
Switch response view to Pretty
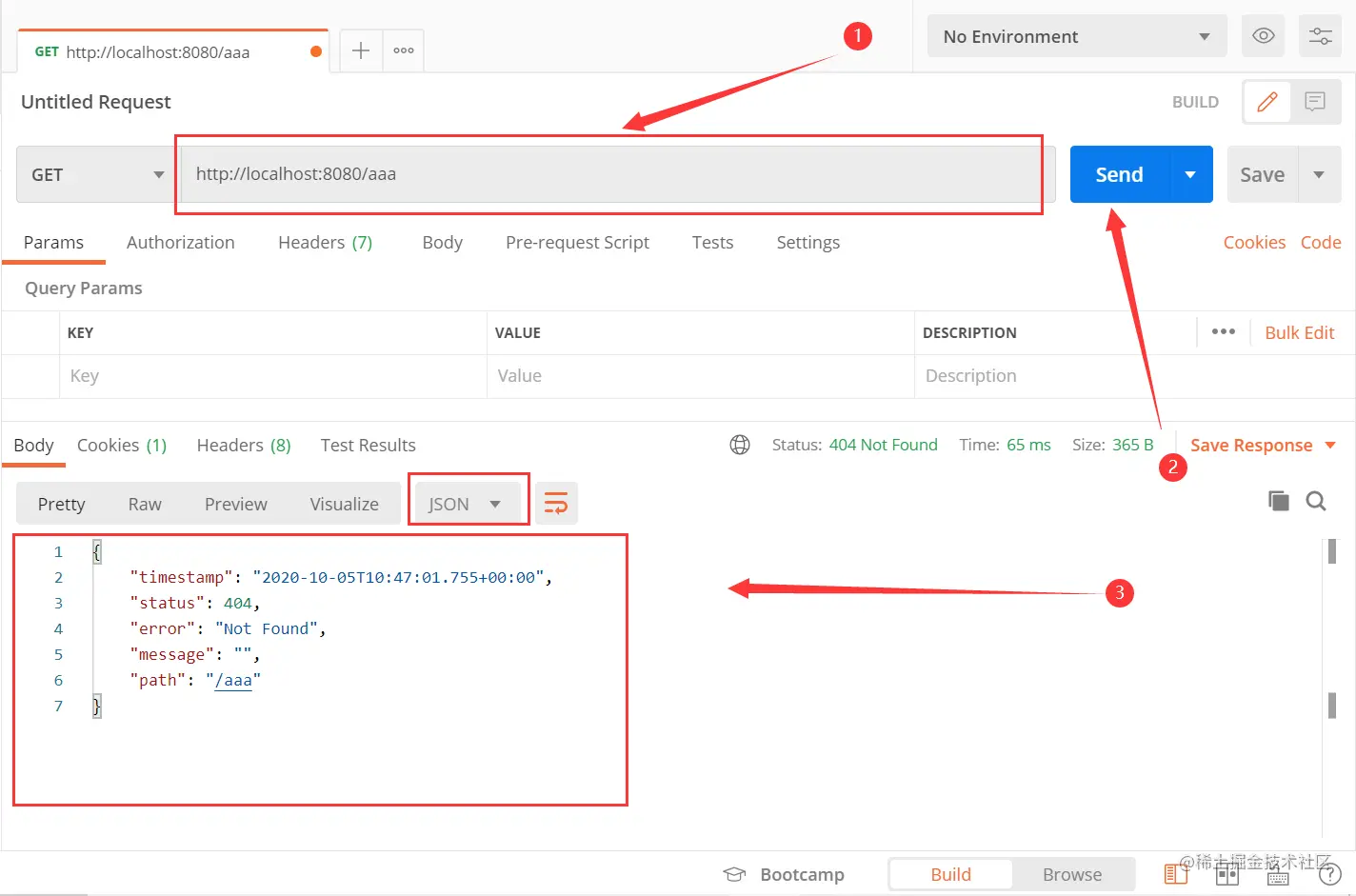point(62,504)
